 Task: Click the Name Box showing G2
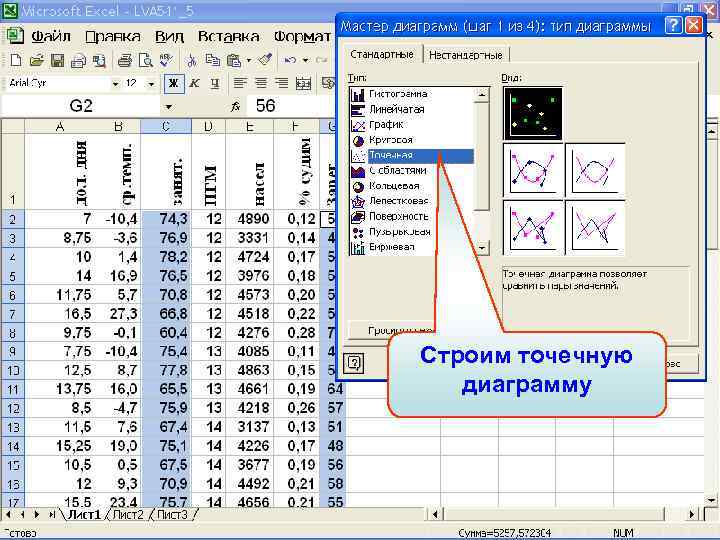(81, 106)
